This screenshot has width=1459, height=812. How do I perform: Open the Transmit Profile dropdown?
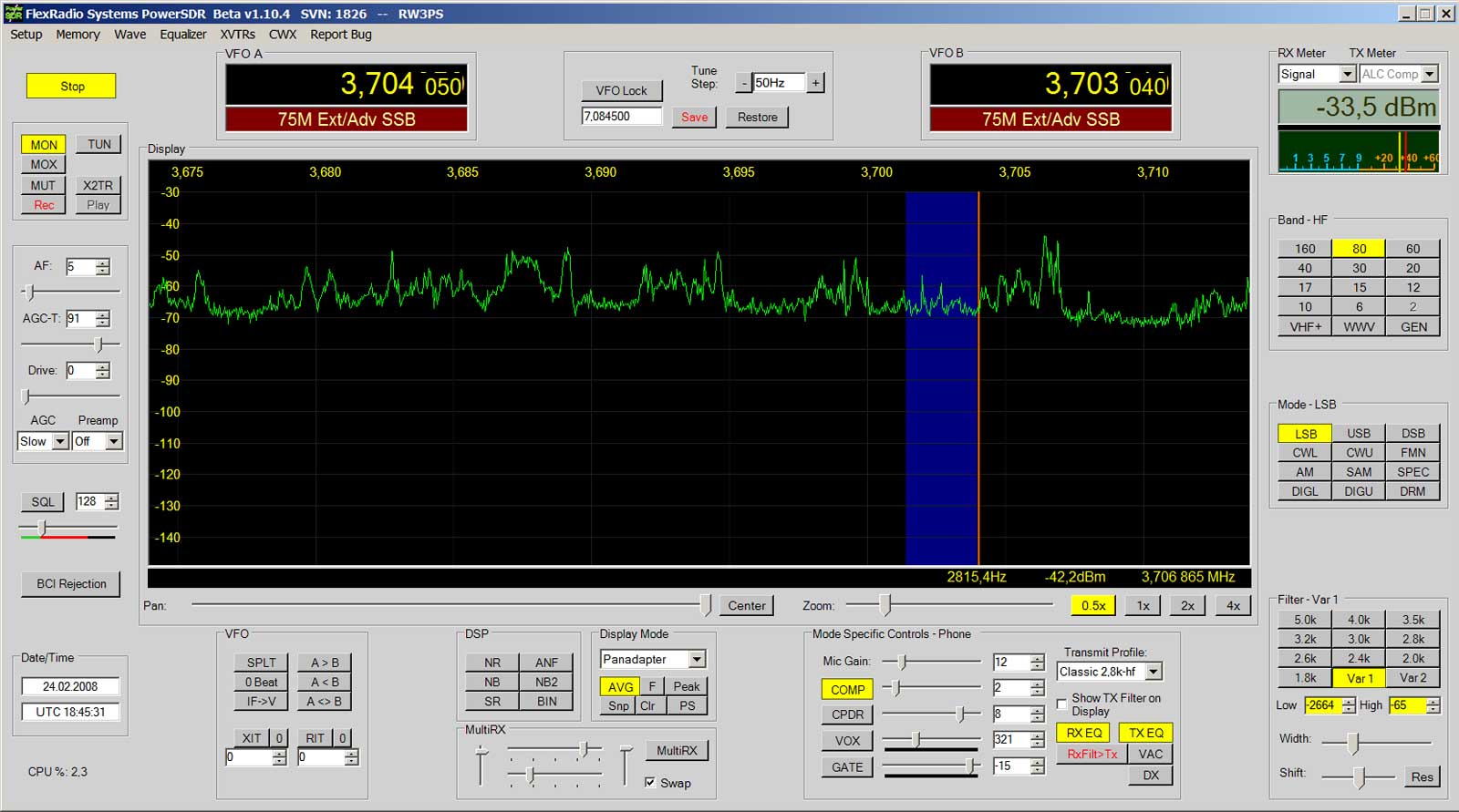click(x=1154, y=672)
